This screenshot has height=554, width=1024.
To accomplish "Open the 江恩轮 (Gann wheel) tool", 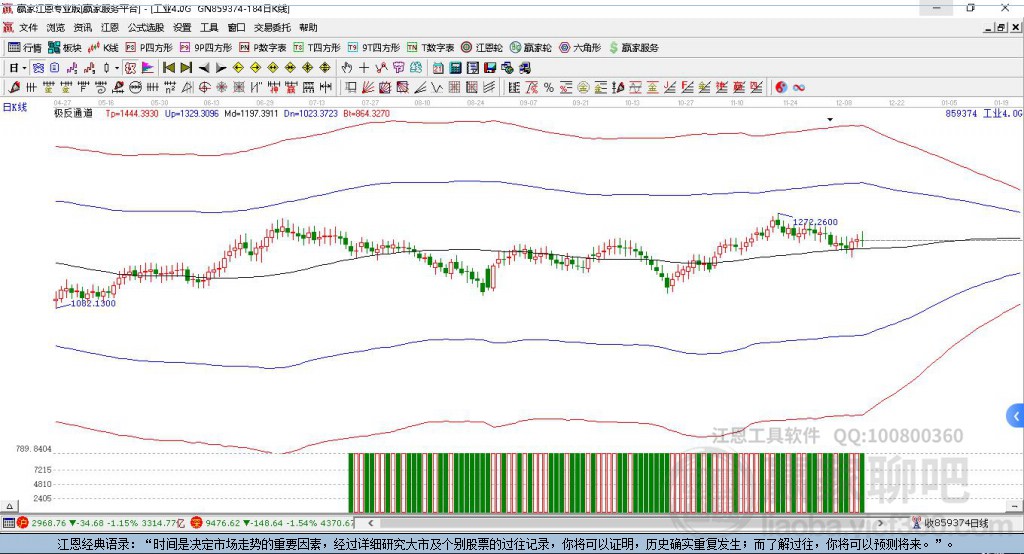I will click(x=482, y=47).
